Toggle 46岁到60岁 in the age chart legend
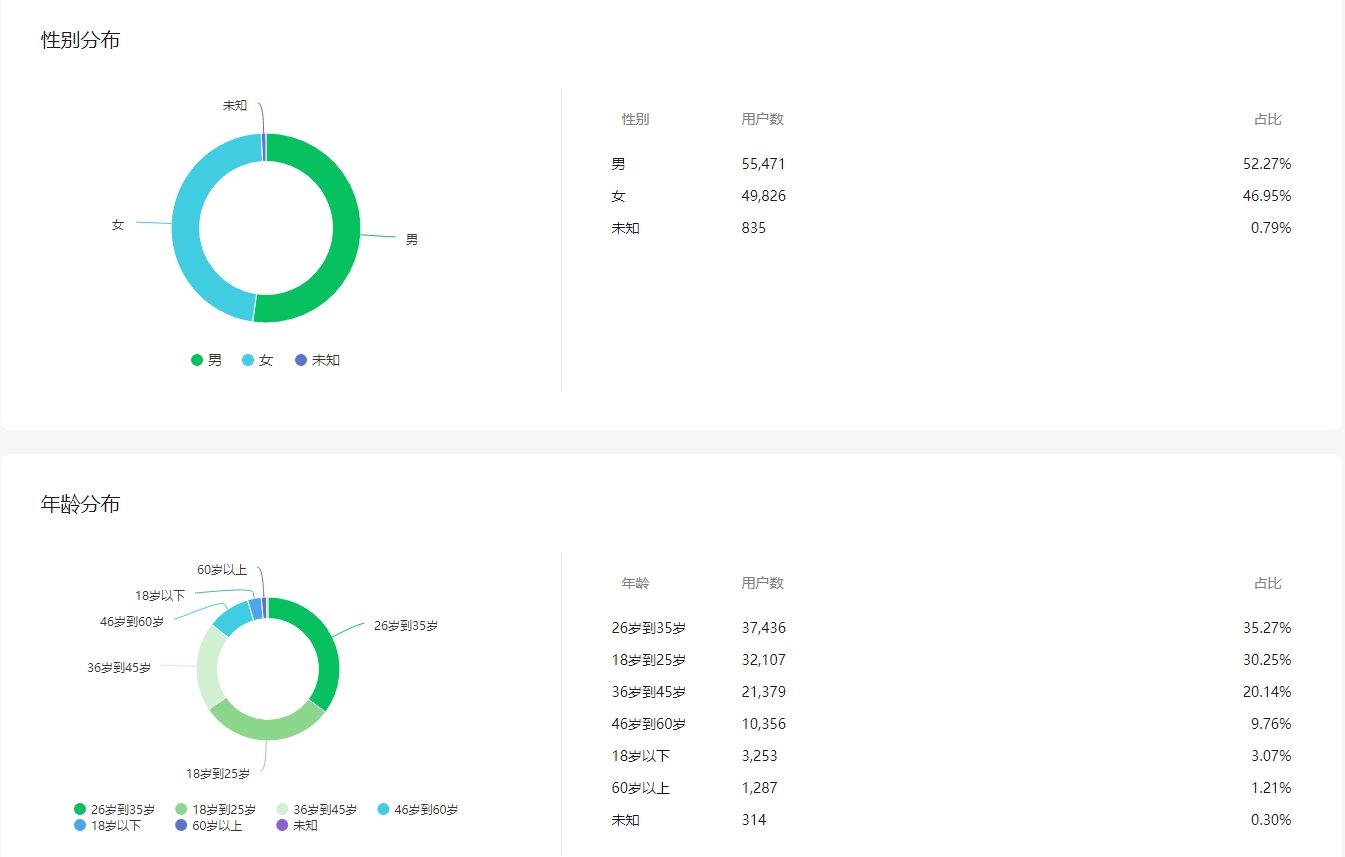This screenshot has width=1345, height=857. pos(418,809)
